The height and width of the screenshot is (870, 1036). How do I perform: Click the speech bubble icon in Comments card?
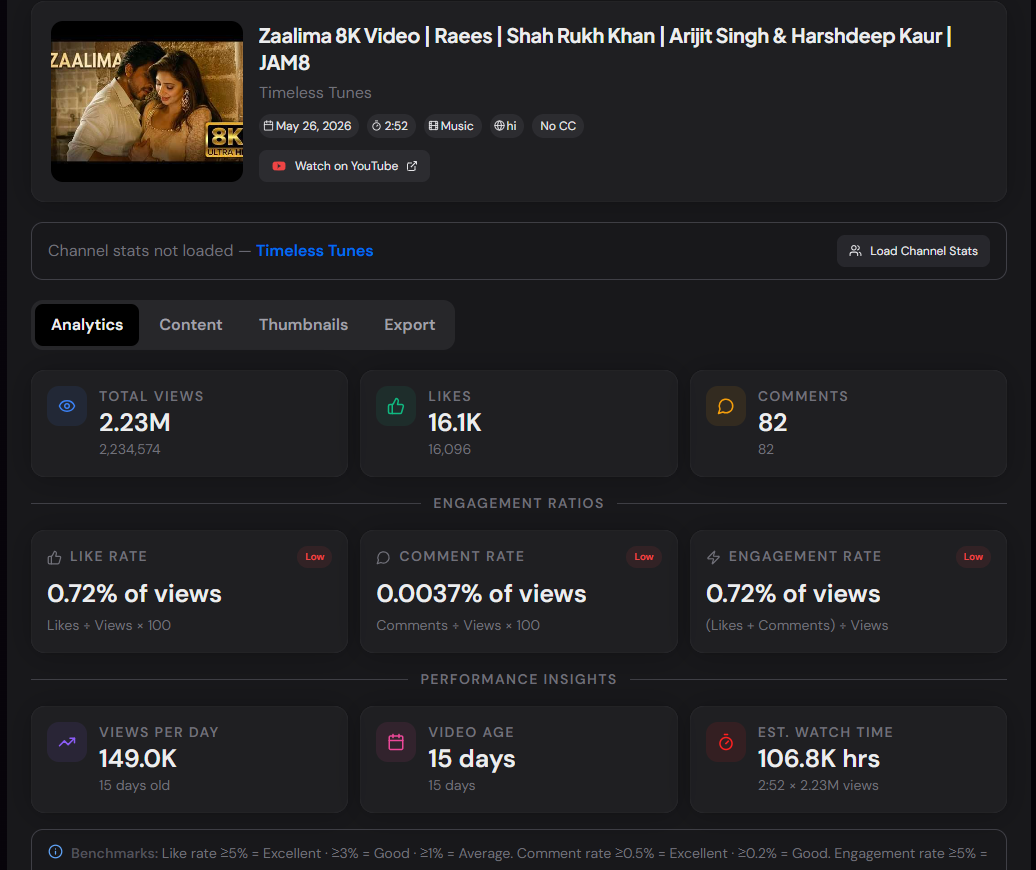coord(725,406)
